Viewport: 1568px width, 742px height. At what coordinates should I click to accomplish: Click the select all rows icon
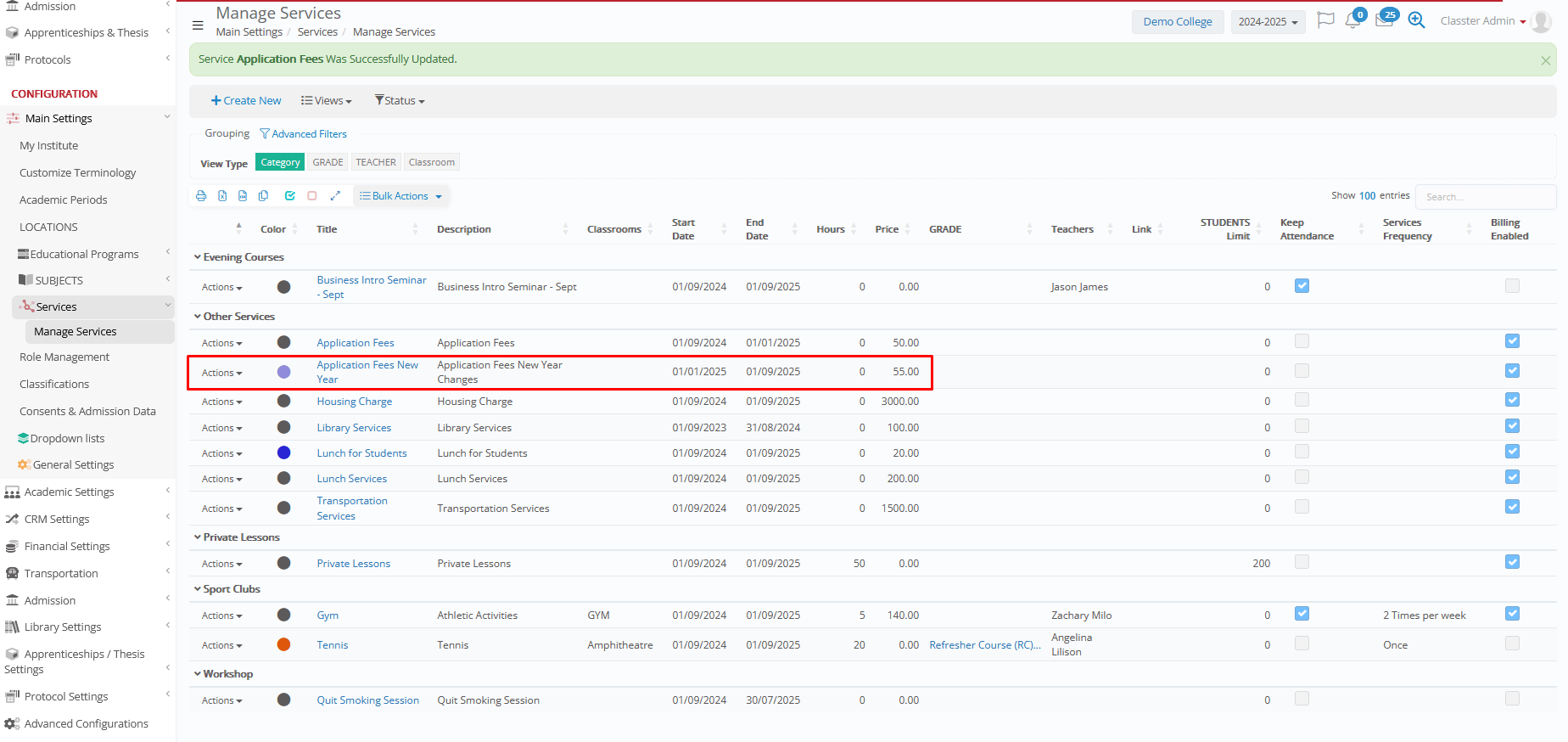coord(290,196)
